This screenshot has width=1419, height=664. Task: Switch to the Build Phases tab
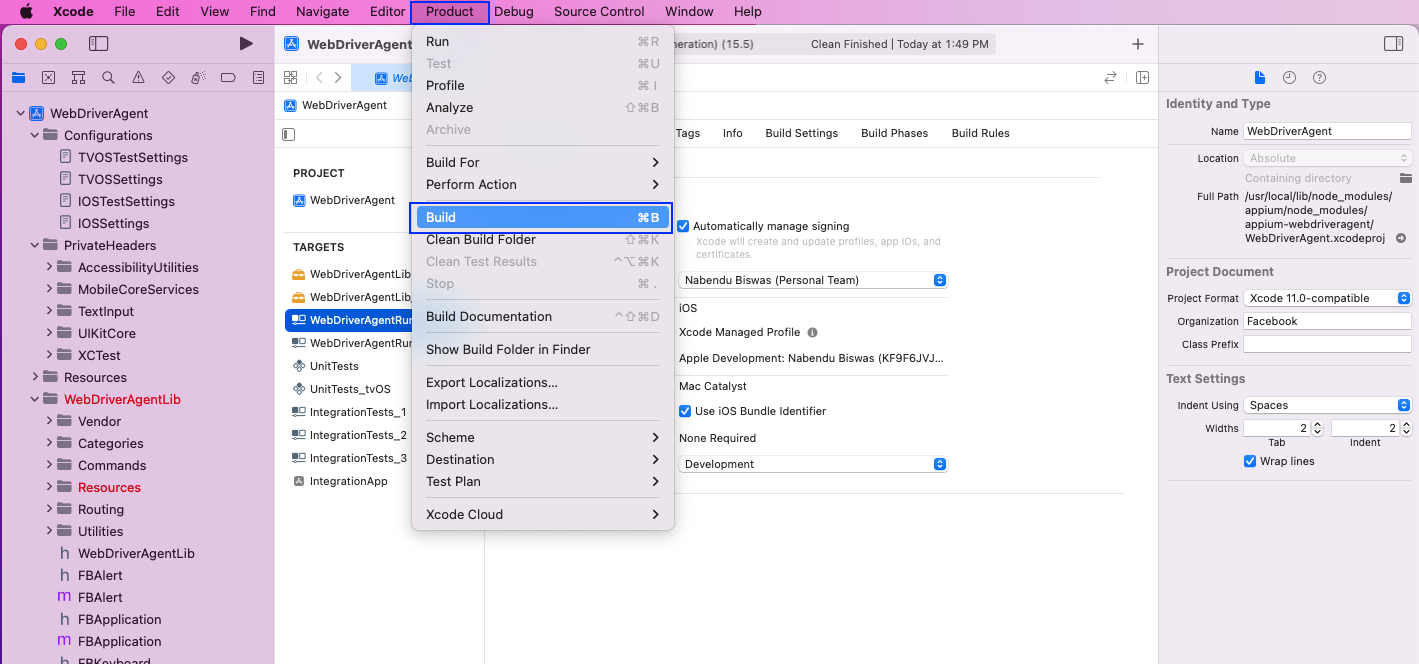(x=894, y=133)
